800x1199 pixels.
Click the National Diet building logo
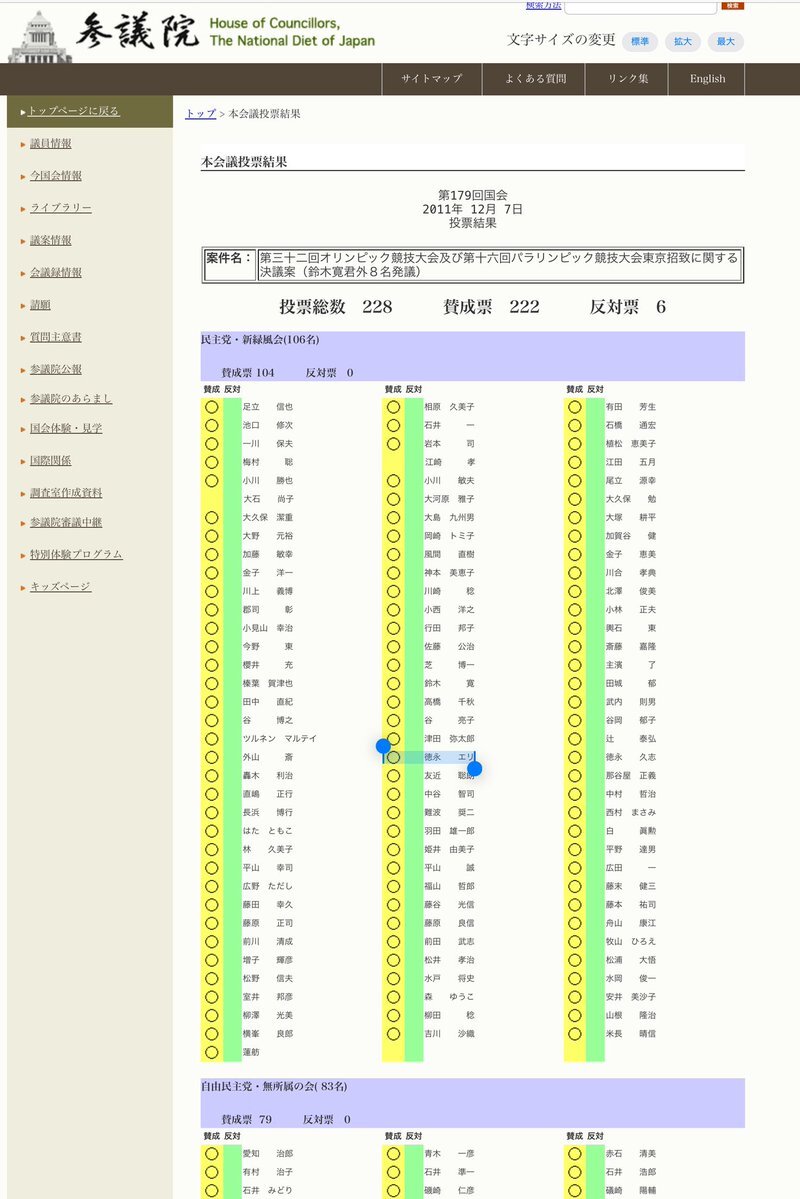40,37
